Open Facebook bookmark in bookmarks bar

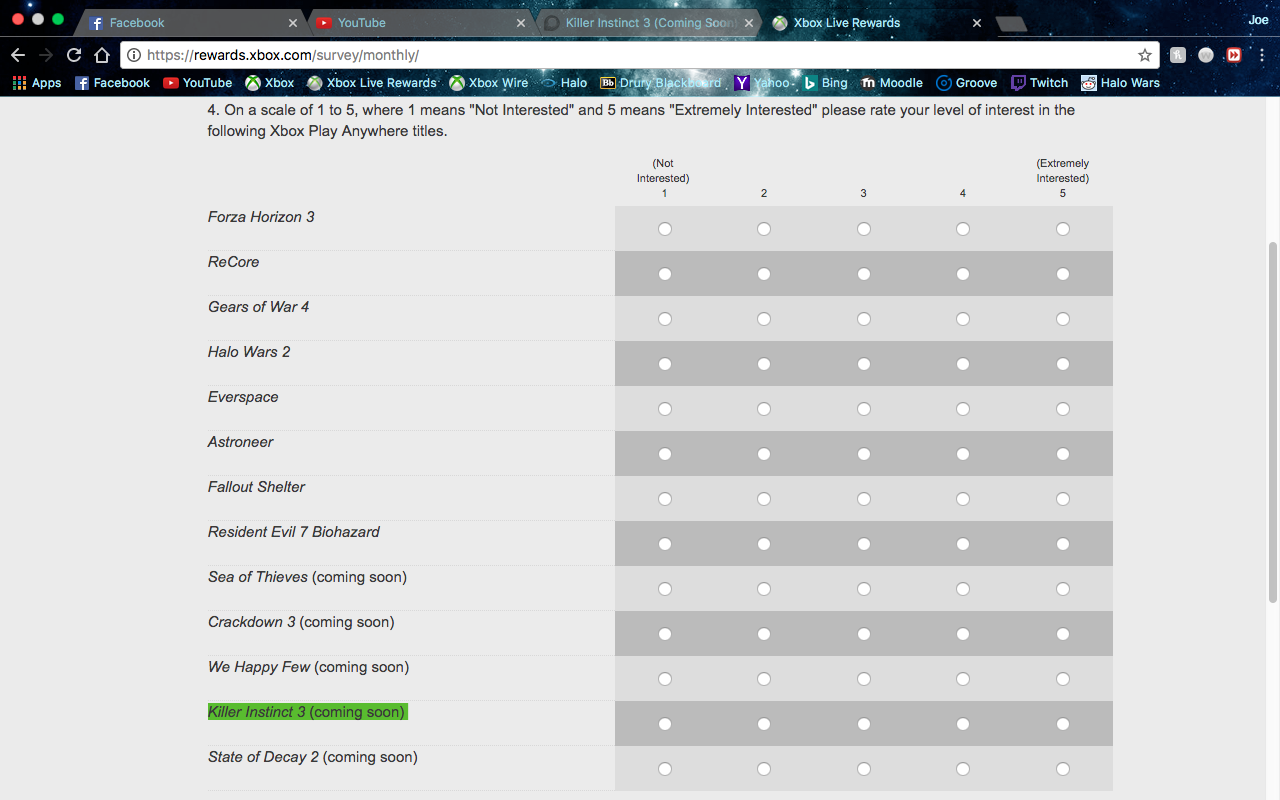(x=112, y=83)
